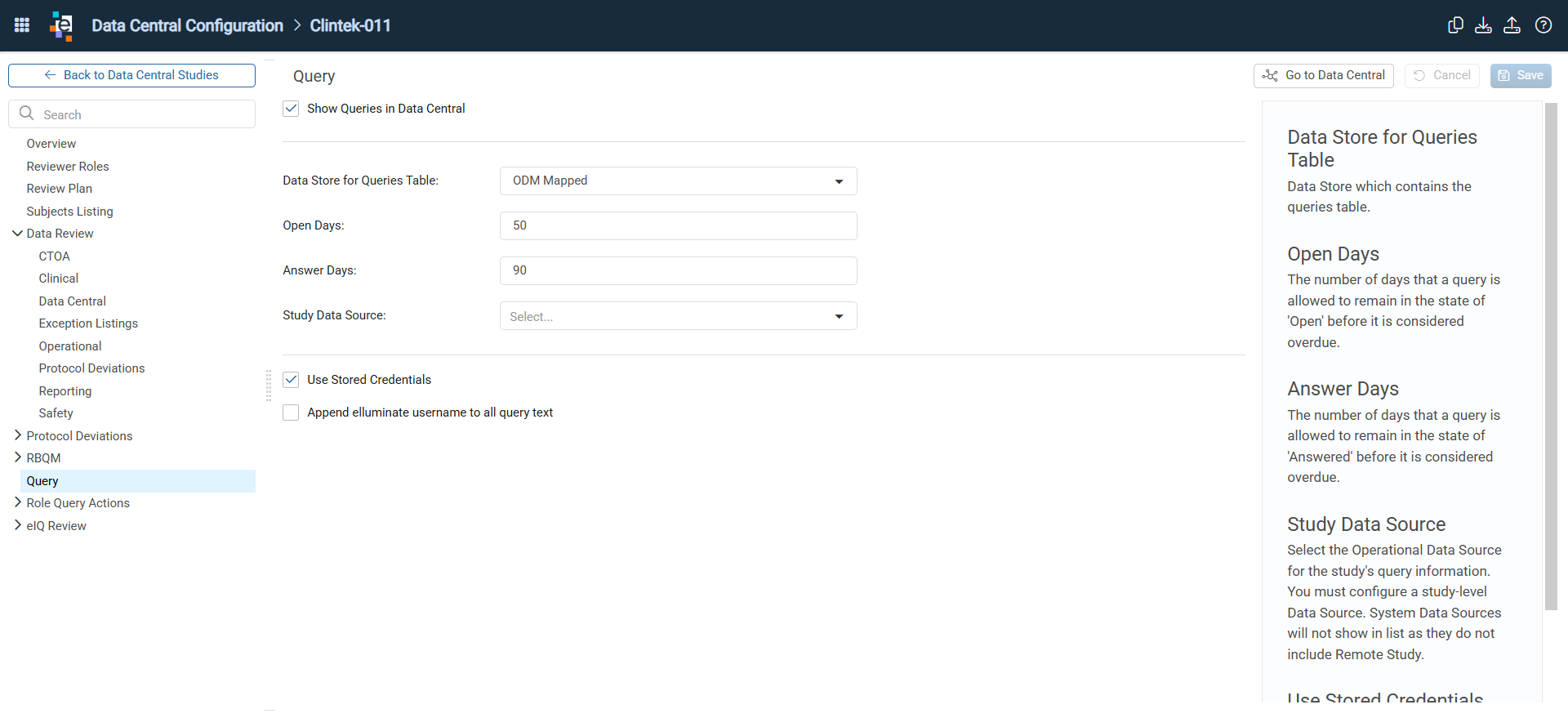Viewport: 1568px width, 718px height.
Task: Open the Study Data Source dropdown
Action: point(678,316)
